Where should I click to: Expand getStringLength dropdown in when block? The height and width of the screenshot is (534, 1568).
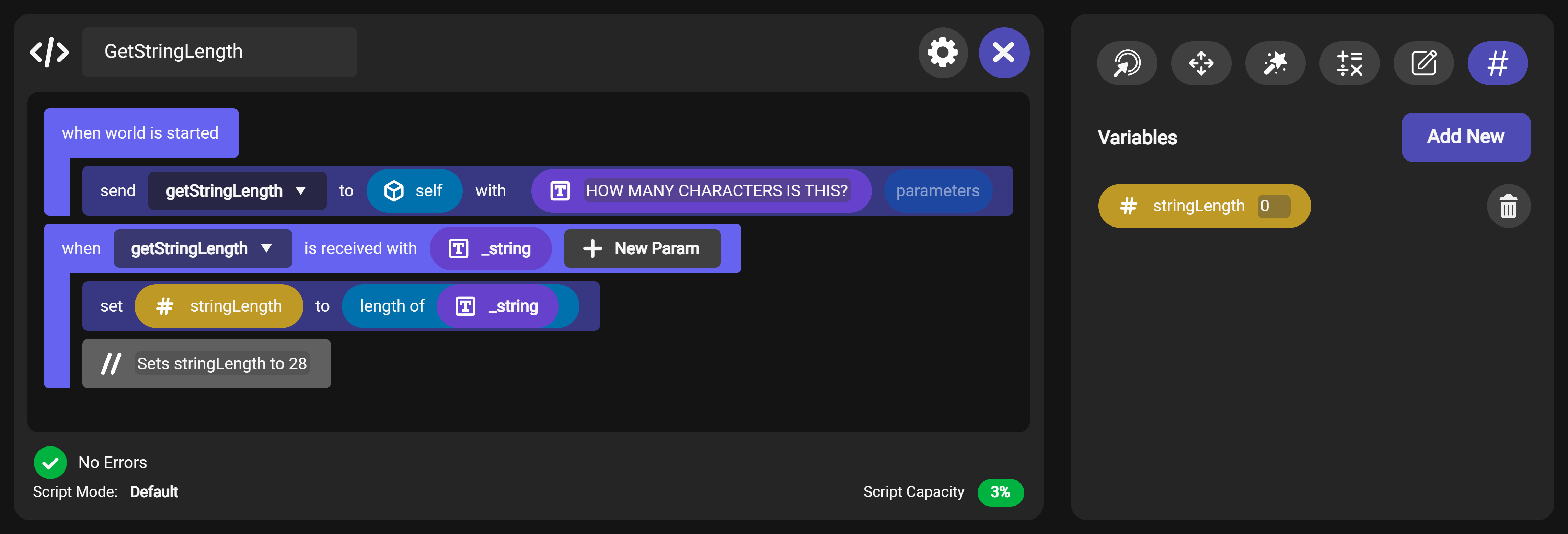(266, 248)
